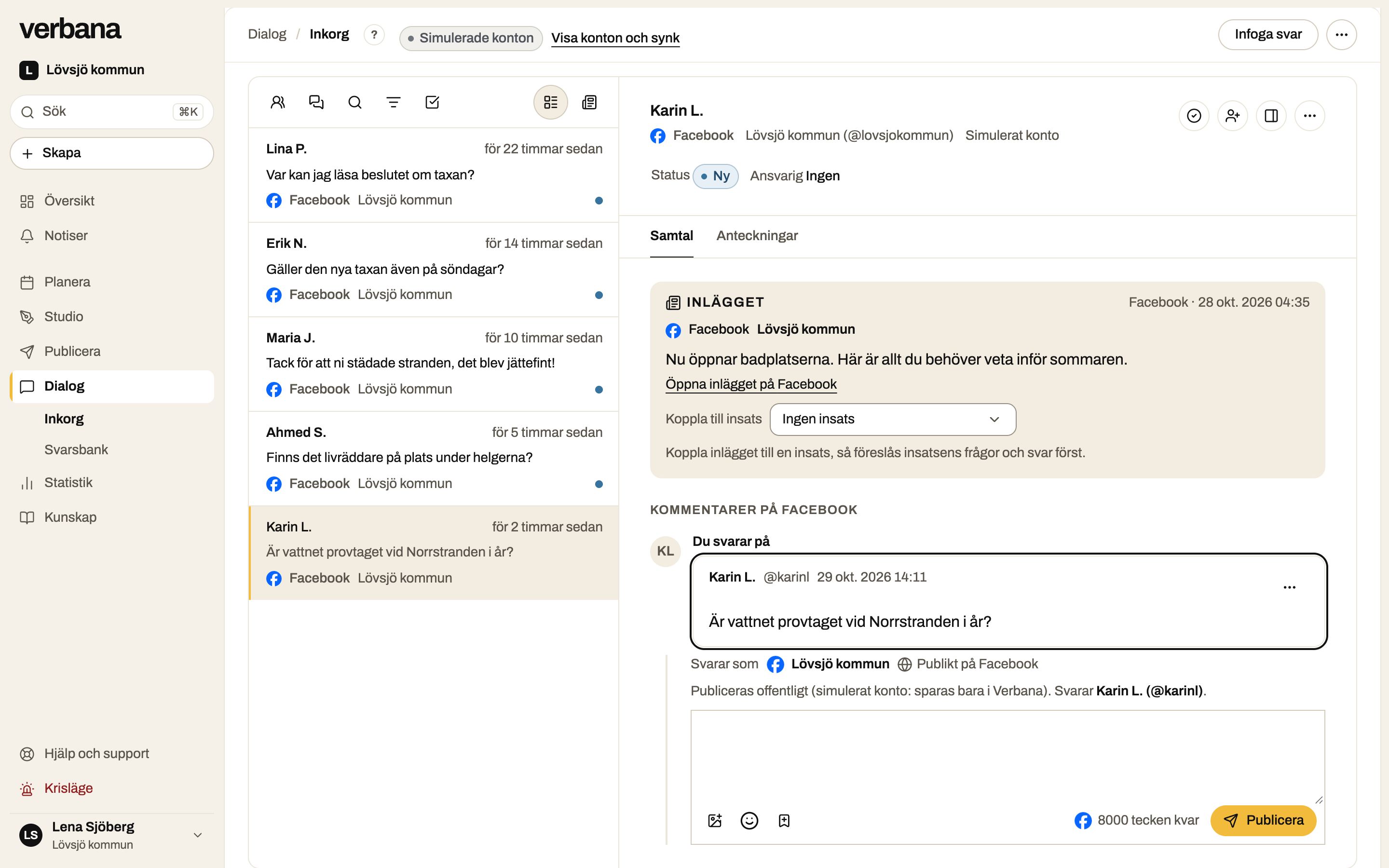Open more options on Karin L.'s comment
The height and width of the screenshot is (868, 1389).
click(1289, 587)
